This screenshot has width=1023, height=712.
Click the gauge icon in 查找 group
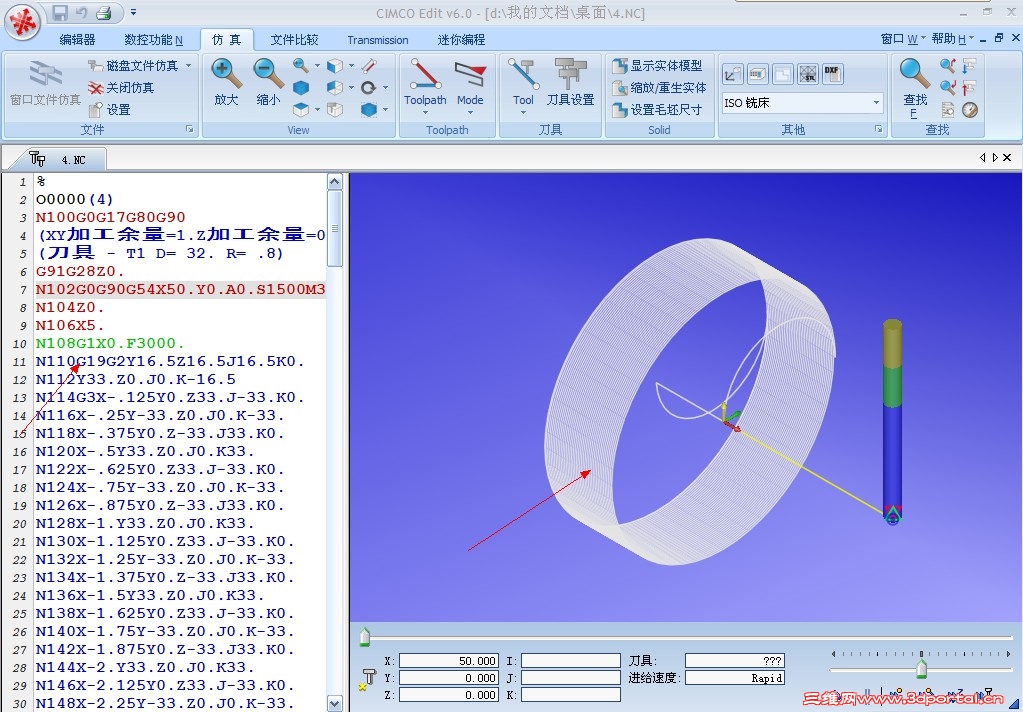coord(970,110)
